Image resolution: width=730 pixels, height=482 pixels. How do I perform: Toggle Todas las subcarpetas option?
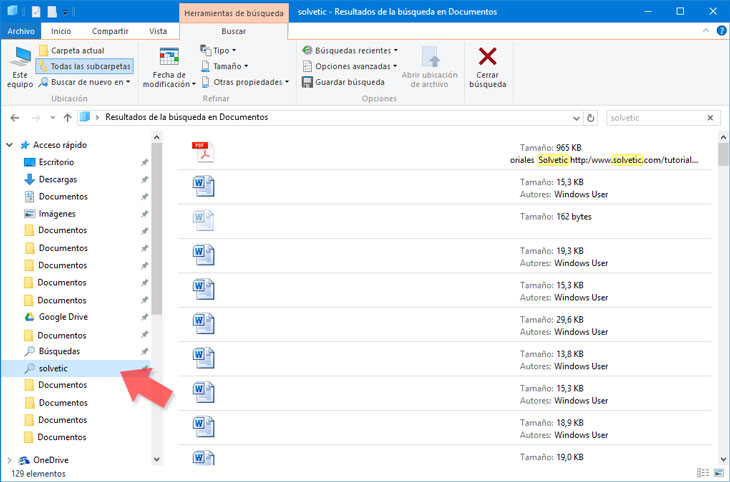point(85,66)
